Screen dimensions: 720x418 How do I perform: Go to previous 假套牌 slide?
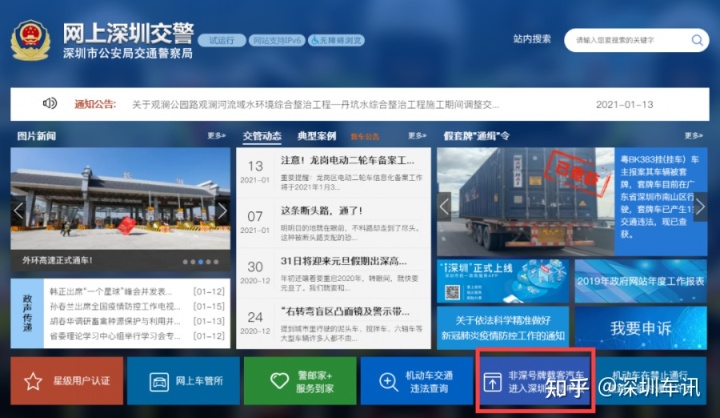click(x=444, y=207)
